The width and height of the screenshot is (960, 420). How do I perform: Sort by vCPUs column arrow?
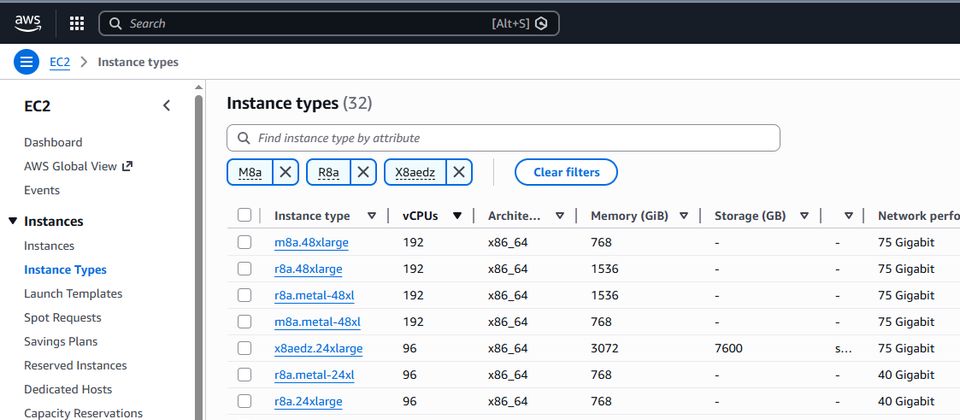[457, 215]
